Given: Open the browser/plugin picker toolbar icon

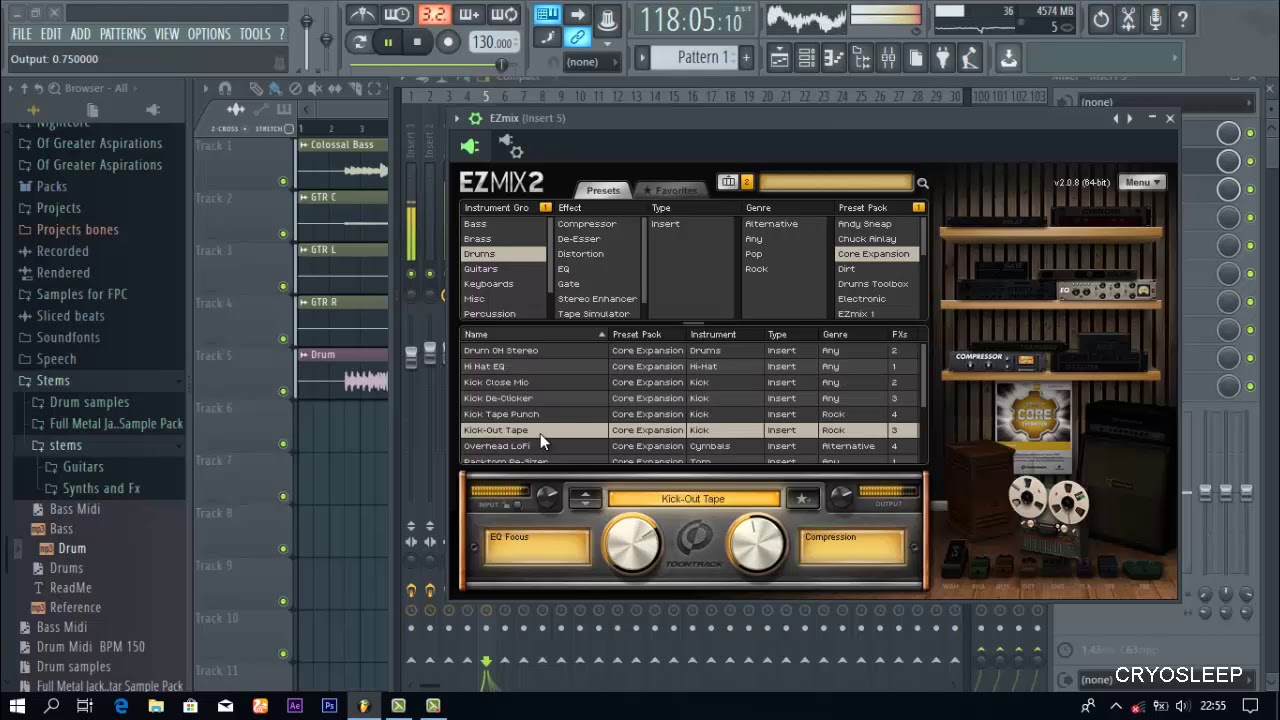Looking at the screenshot, I should [861, 58].
